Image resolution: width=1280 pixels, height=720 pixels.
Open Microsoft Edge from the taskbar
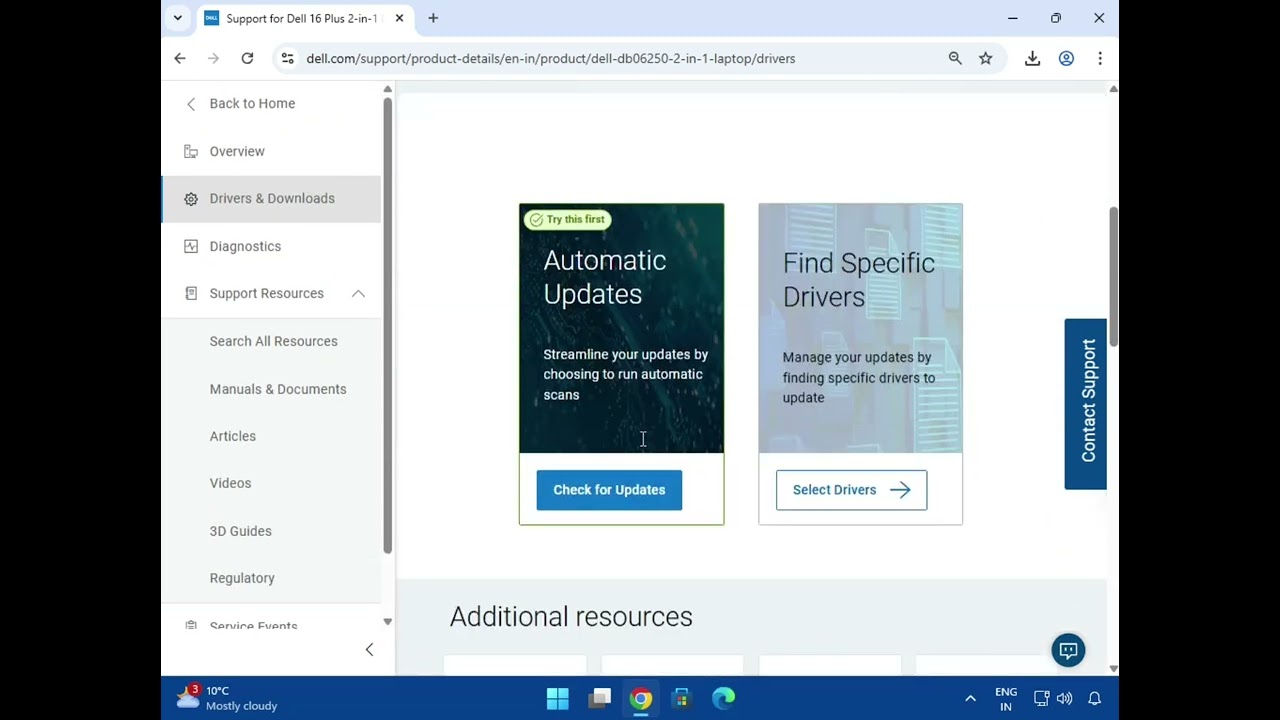click(x=723, y=698)
